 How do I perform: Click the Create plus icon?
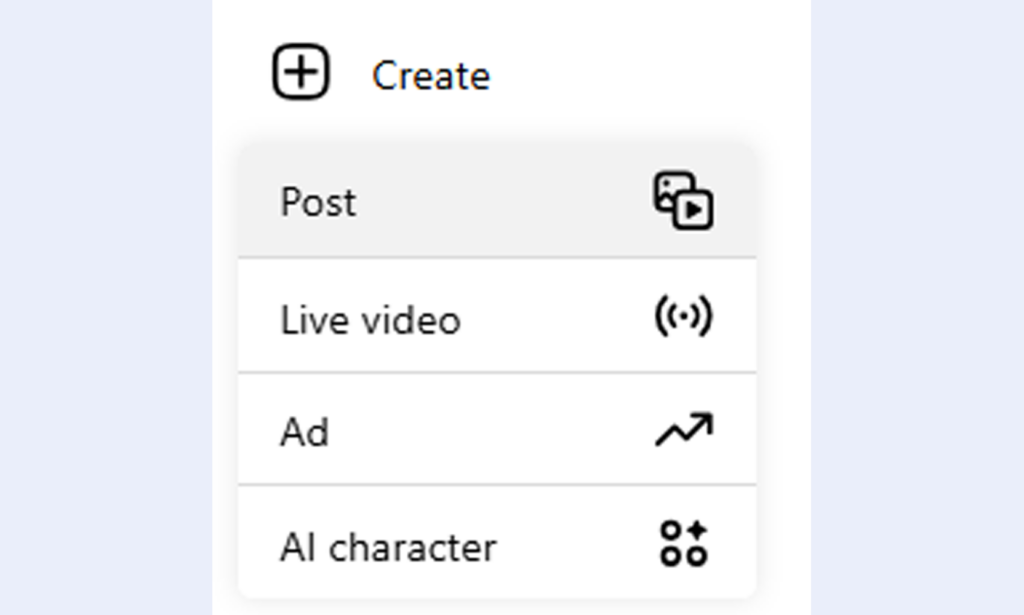(x=301, y=74)
